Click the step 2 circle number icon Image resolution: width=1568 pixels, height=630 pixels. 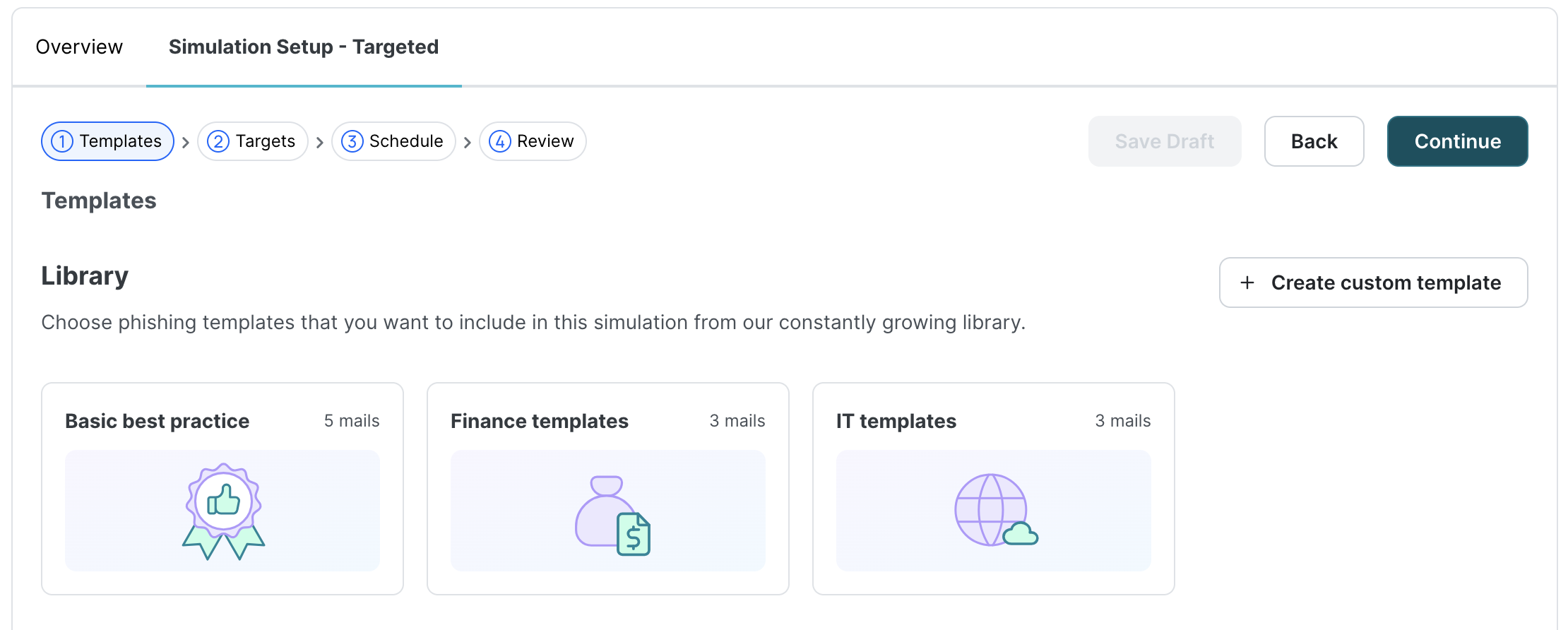click(x=218, y=141)
